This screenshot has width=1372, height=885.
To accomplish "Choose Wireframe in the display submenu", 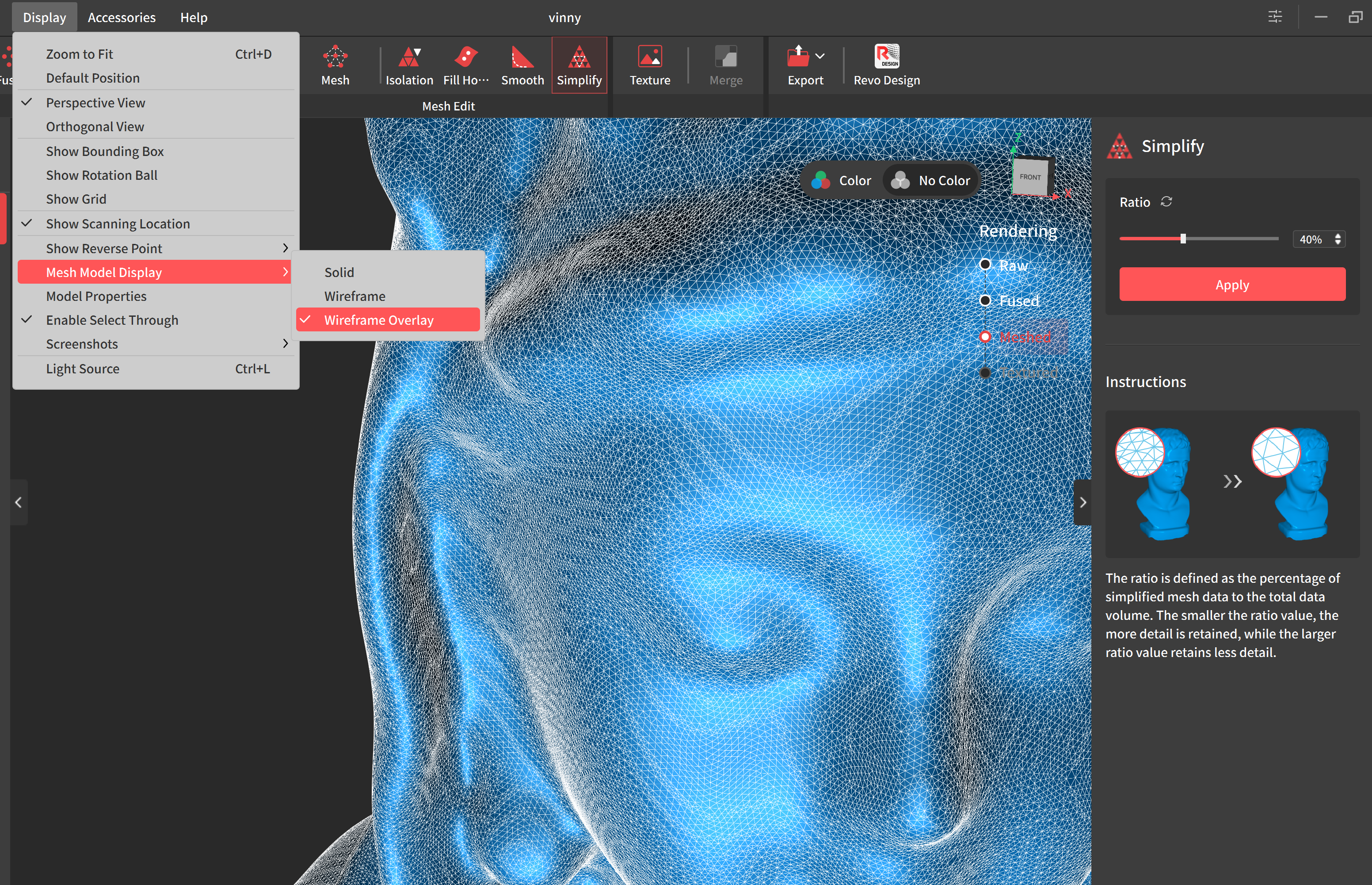I will (x=354, y=296).
